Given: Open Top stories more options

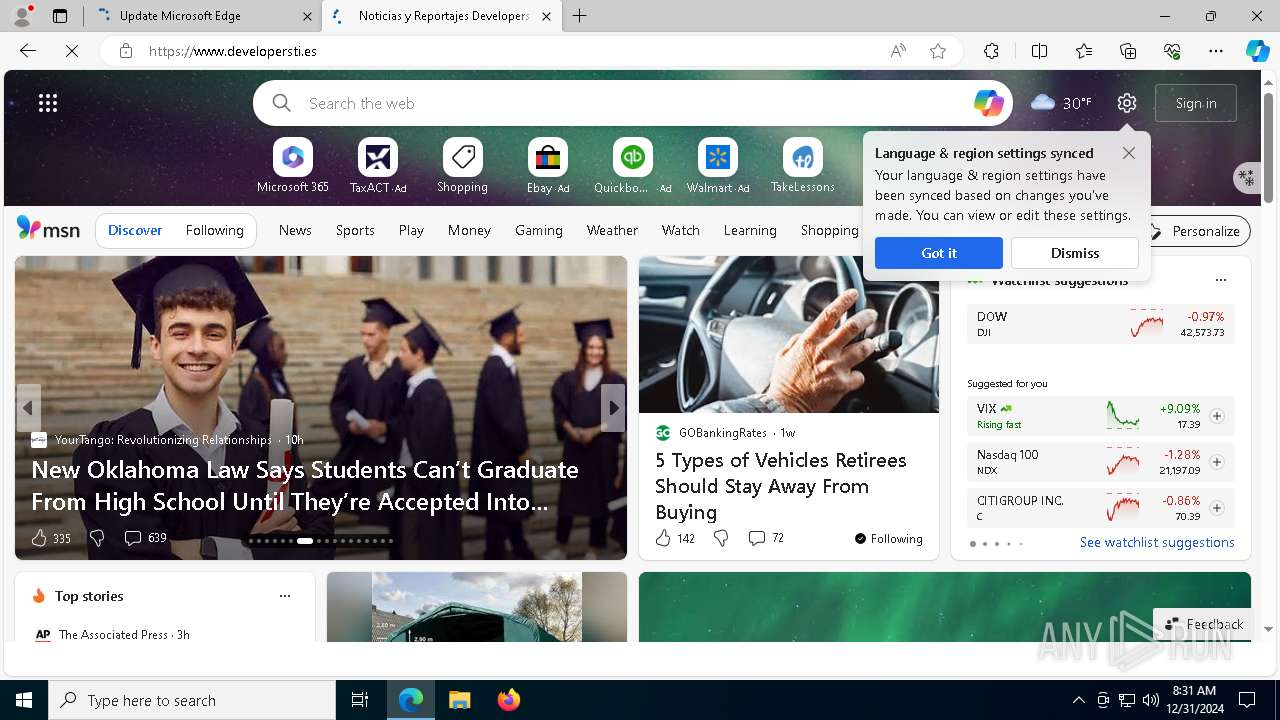Looking at the screenshot, I should click(285, 596).
